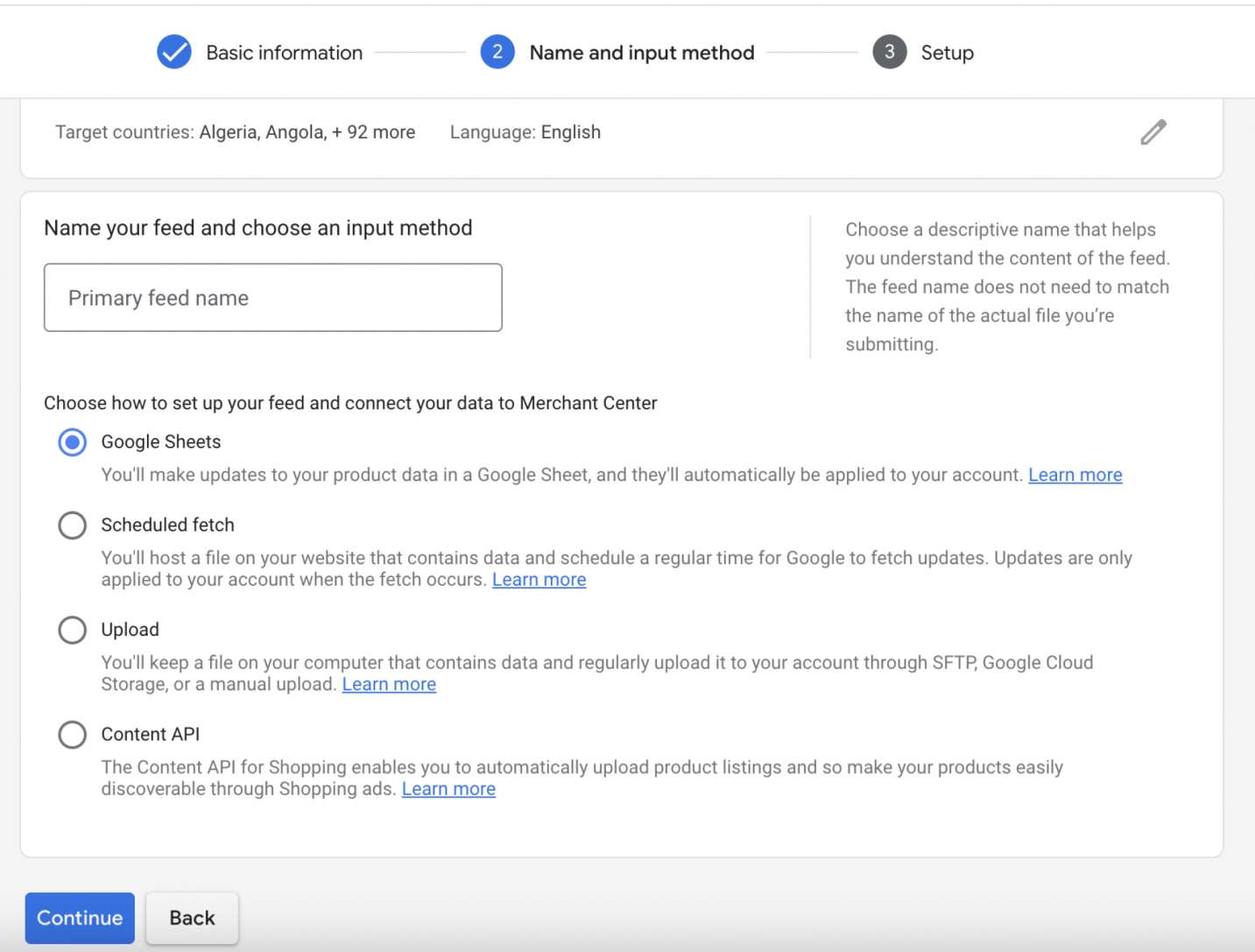Click the step 2 number circle

click(497, 53)
